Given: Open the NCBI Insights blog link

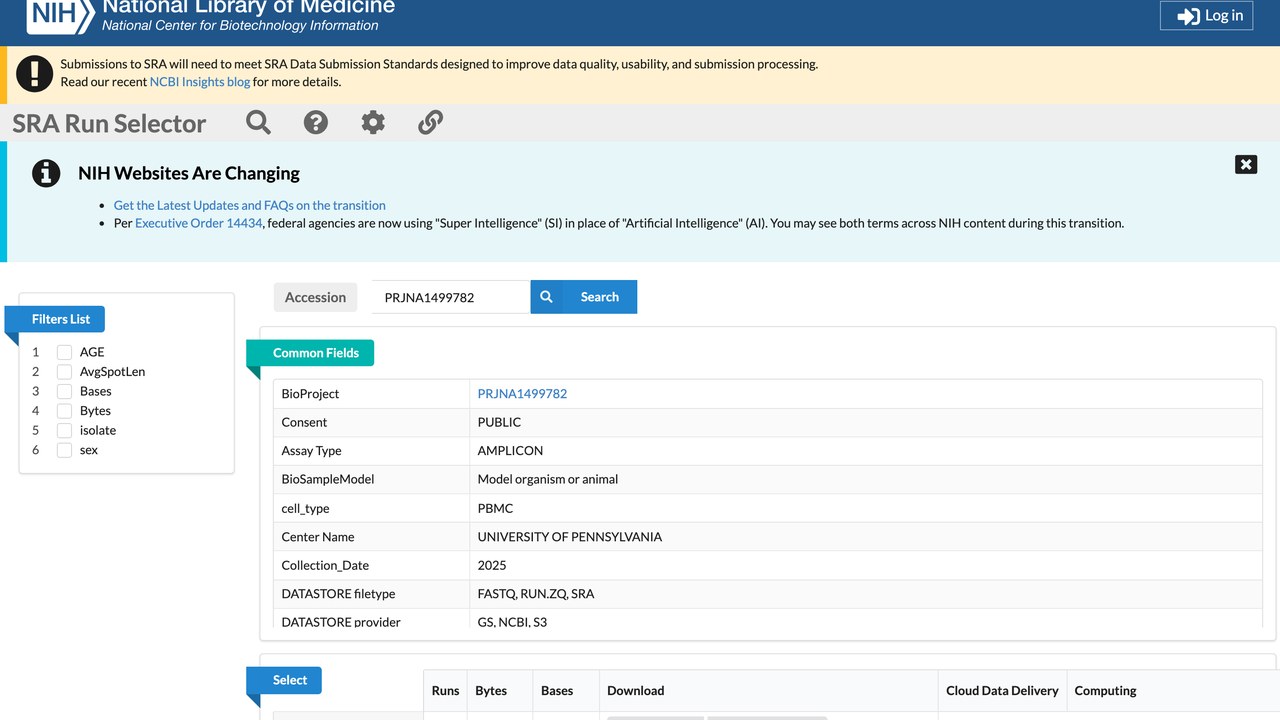Looking at the screenshot, I should click(x=200, y=82).
